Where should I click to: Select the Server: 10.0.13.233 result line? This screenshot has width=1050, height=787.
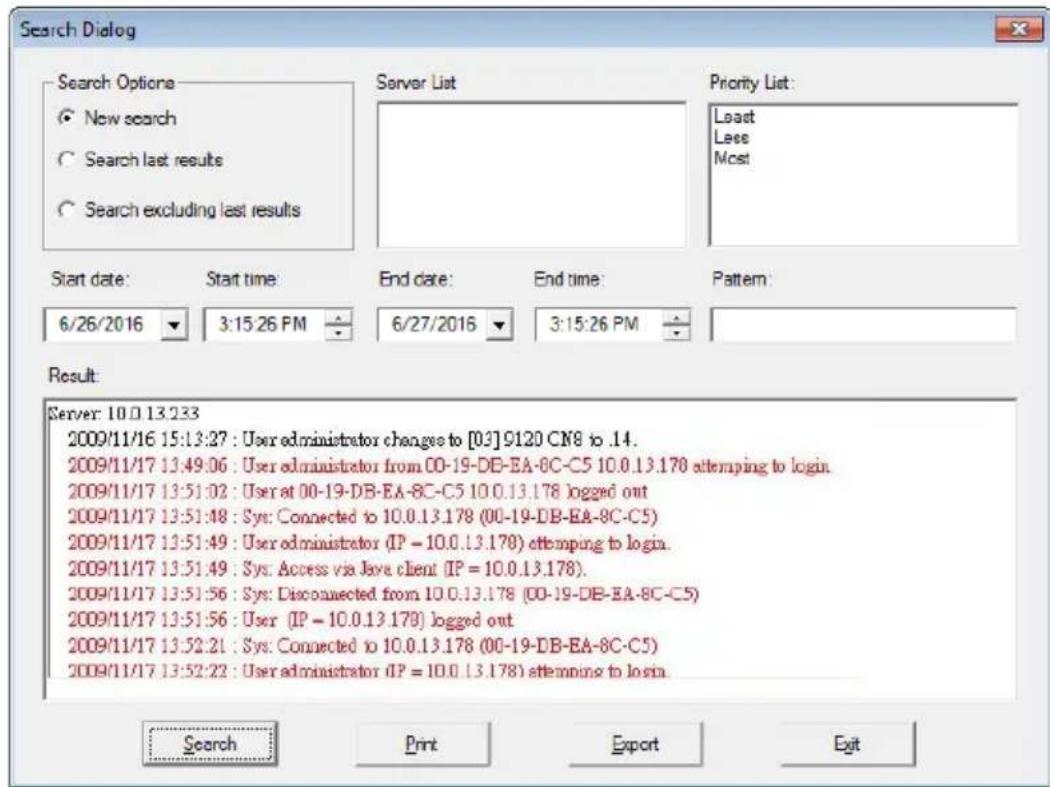coord(123,413)
